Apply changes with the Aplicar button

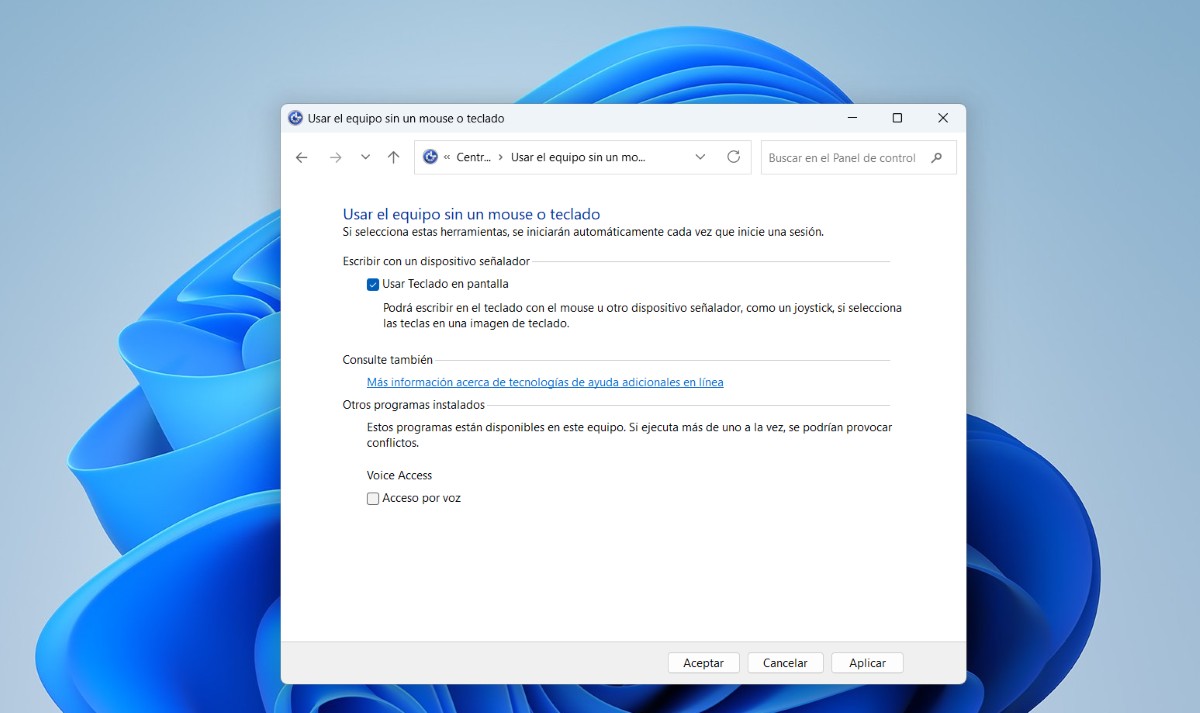[x=867, y=662]
